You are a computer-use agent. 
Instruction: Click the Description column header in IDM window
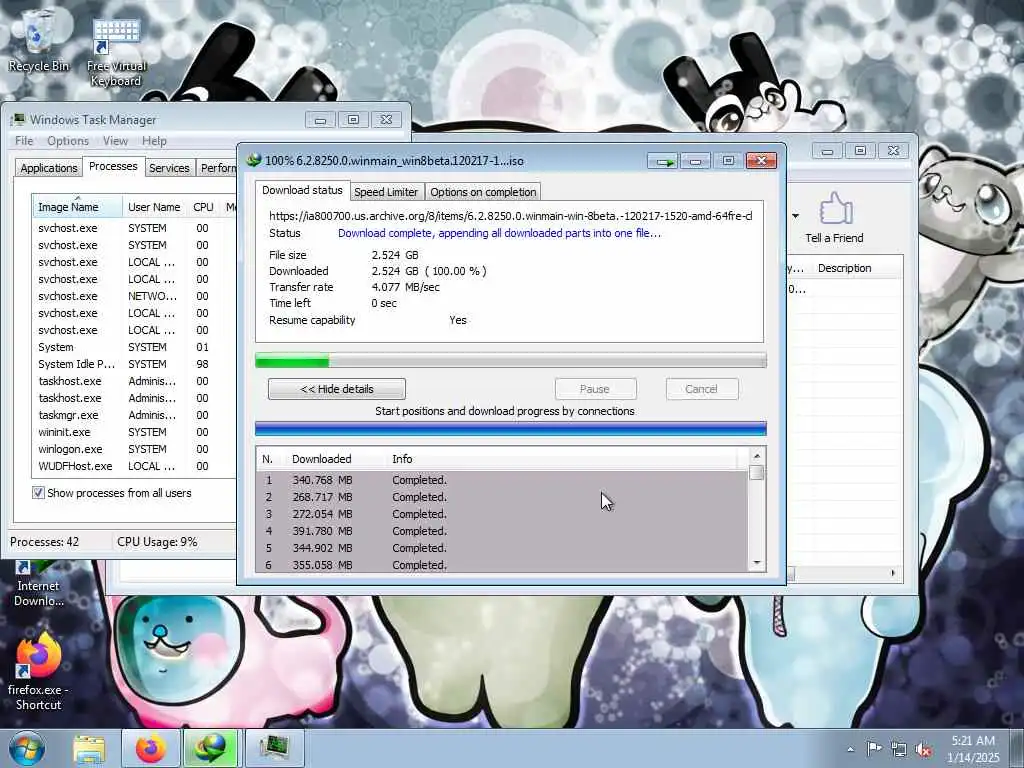pyautogui.click(x=844, y=268)
